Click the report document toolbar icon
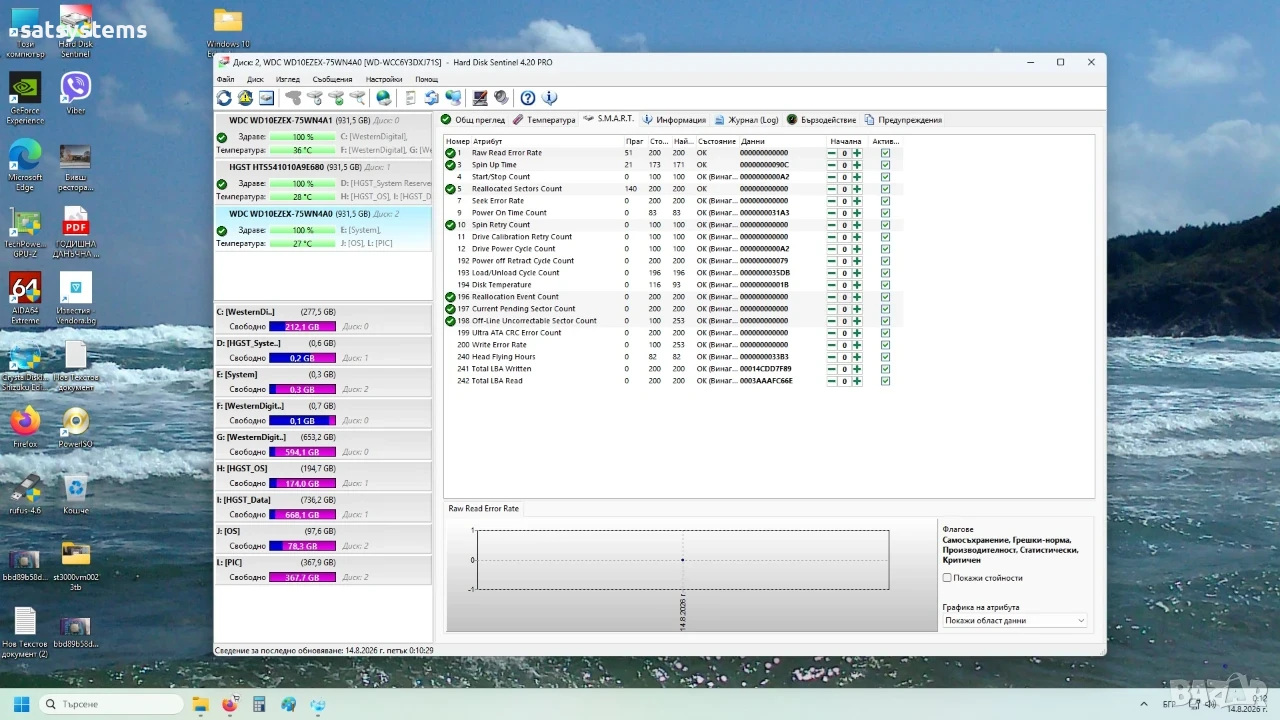Viewport: 1280px width, 720px height. click(x=410, y=98)
